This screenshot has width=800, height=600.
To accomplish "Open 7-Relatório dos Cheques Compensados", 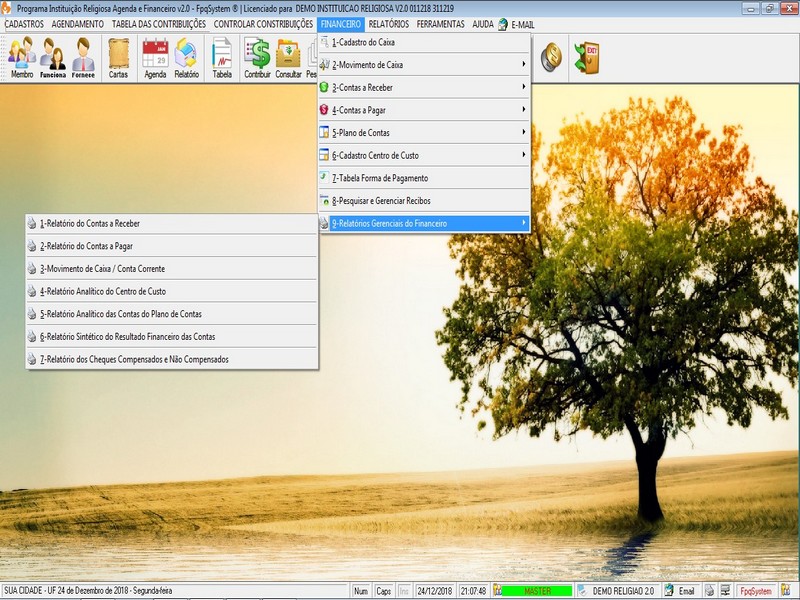I will point(172,359).
